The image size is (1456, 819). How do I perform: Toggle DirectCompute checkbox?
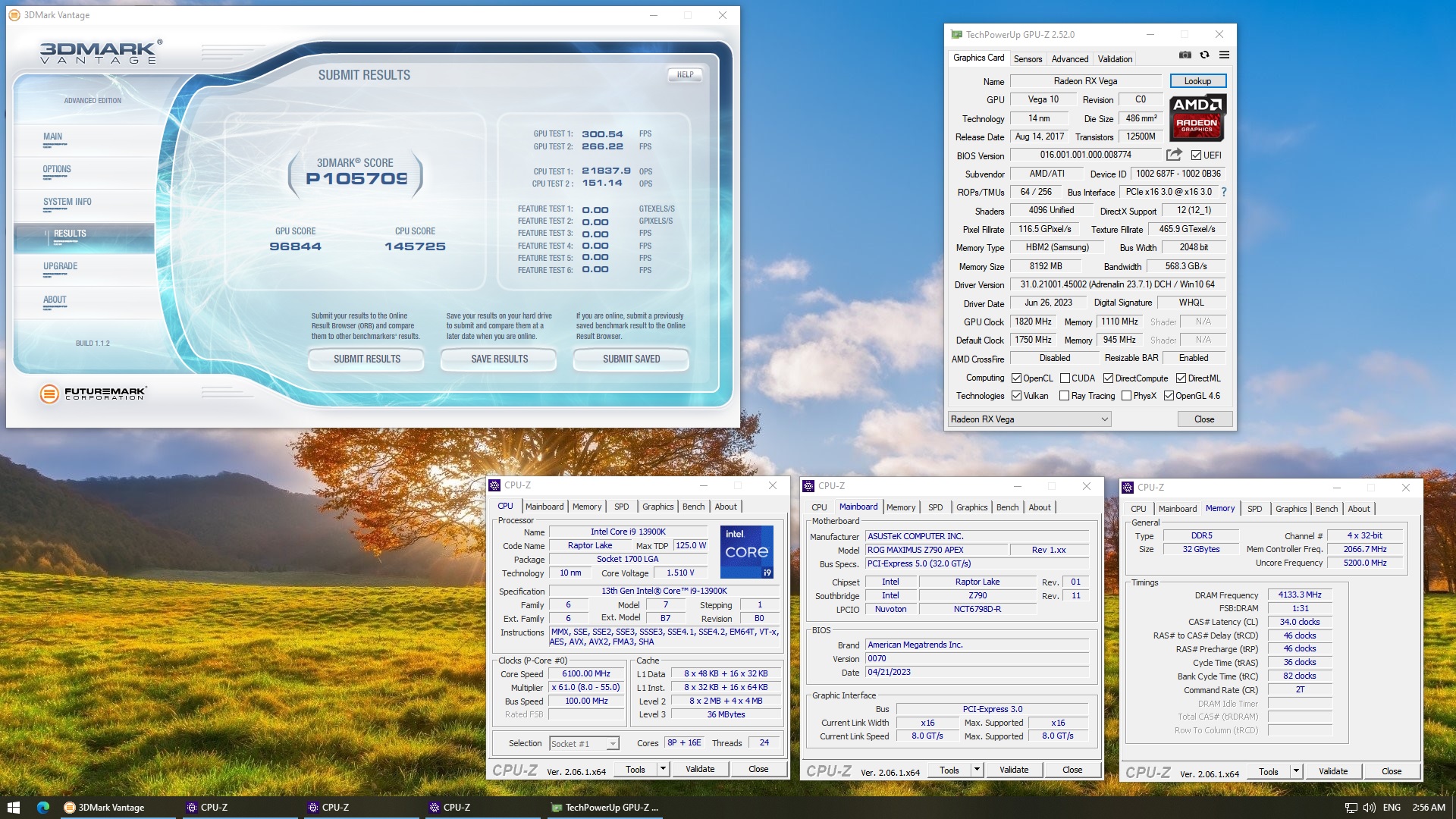[1108, 378]
